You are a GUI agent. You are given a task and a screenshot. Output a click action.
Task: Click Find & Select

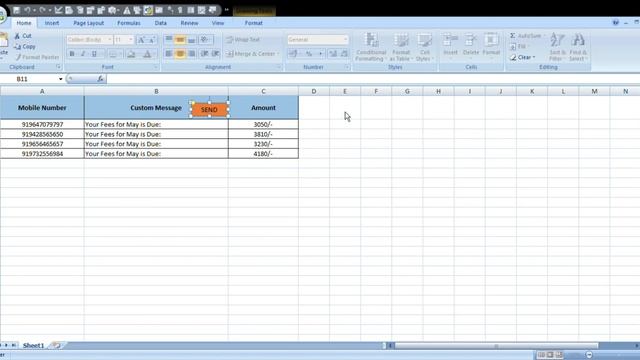pos(578,47)
